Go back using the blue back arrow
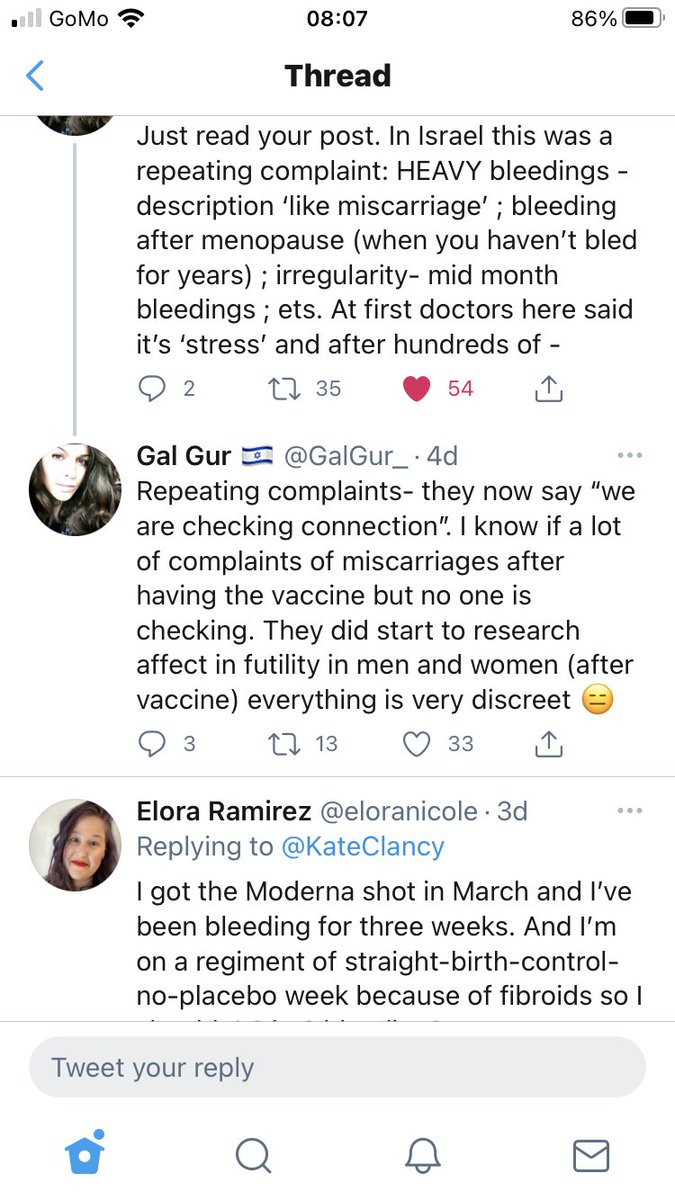Image resolution: width=675 pixels, height=1200 pixels. (36, 76)
